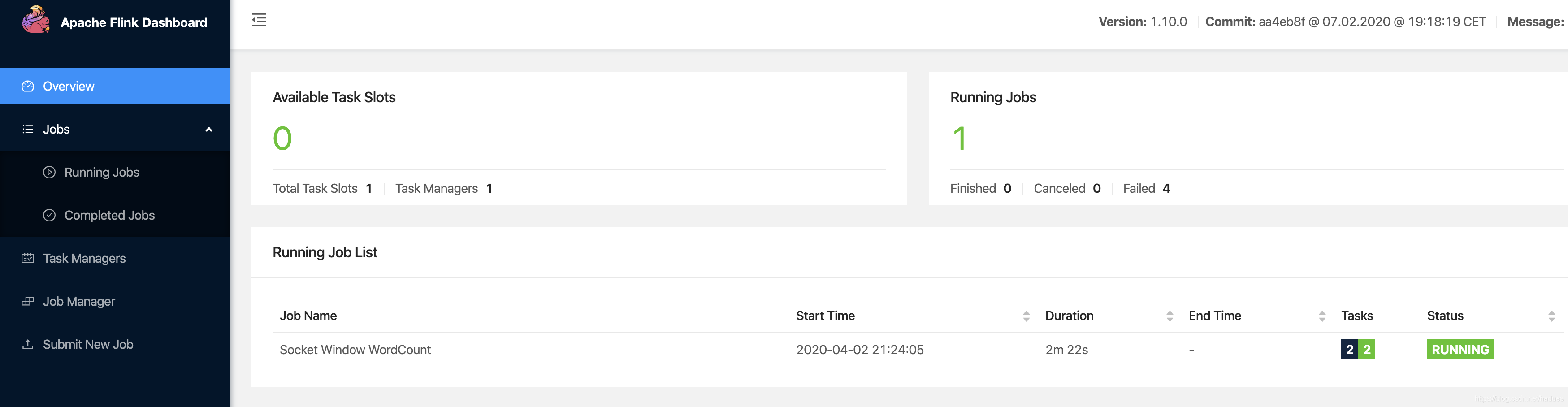Click the green RUNNING status badge
The width and height of the screenshot is (1568, 407).
1459,349
